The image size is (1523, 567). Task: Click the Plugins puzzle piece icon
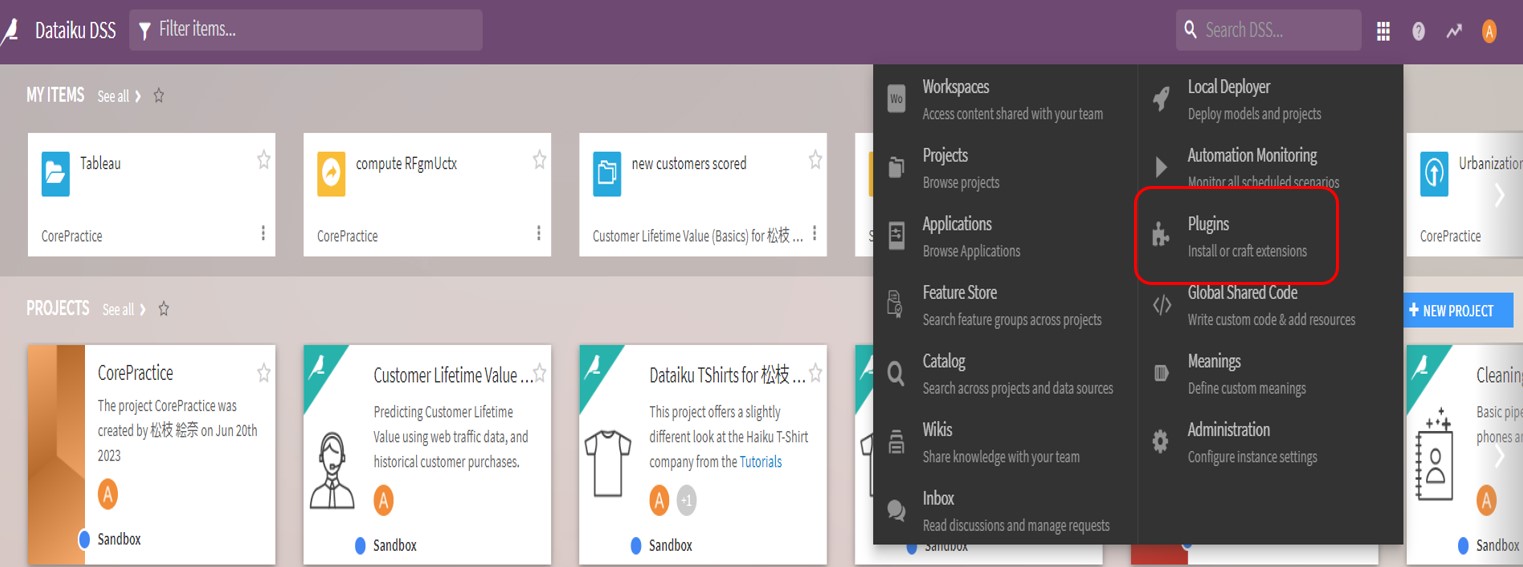coord(1161,236)
